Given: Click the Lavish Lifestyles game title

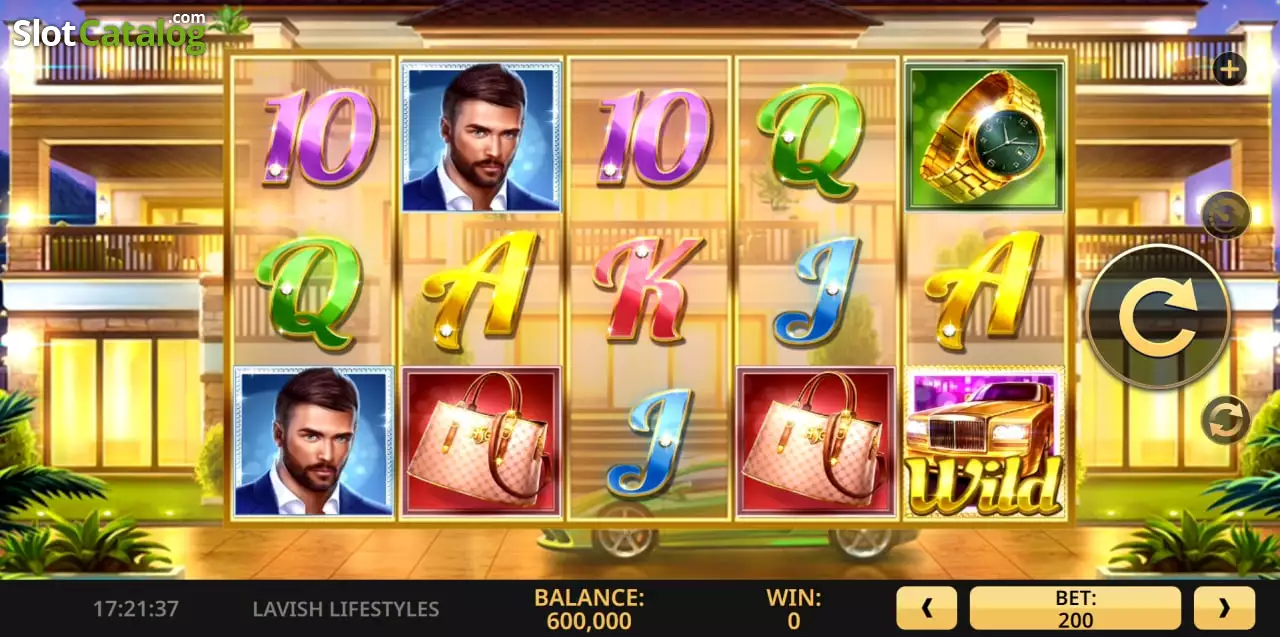Looking at the screenshot, I should [x=346, y=609].
